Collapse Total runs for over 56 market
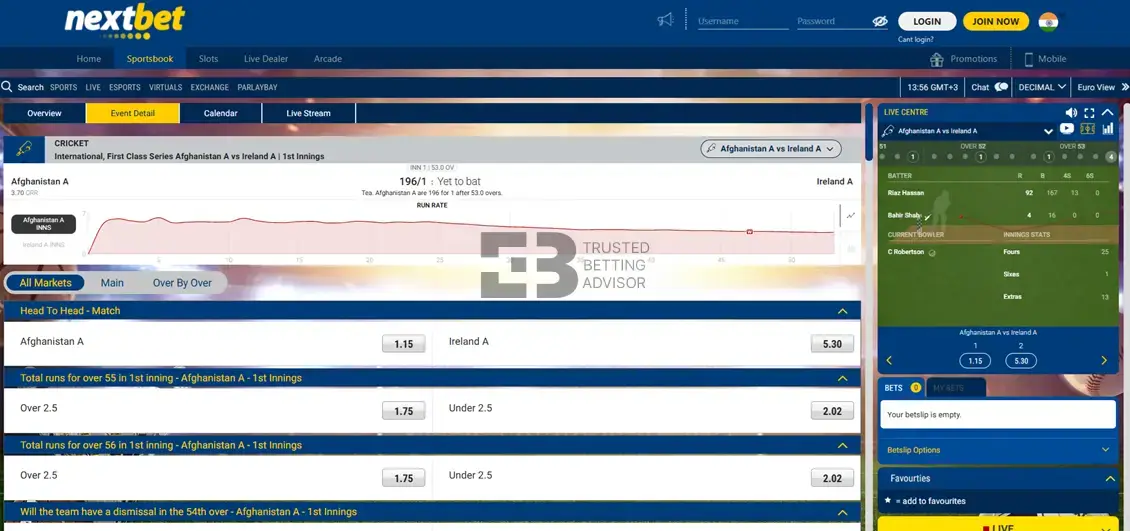The height and width of the screenshot is (531, 1130). pyautogui.click(x=842, y=446)
